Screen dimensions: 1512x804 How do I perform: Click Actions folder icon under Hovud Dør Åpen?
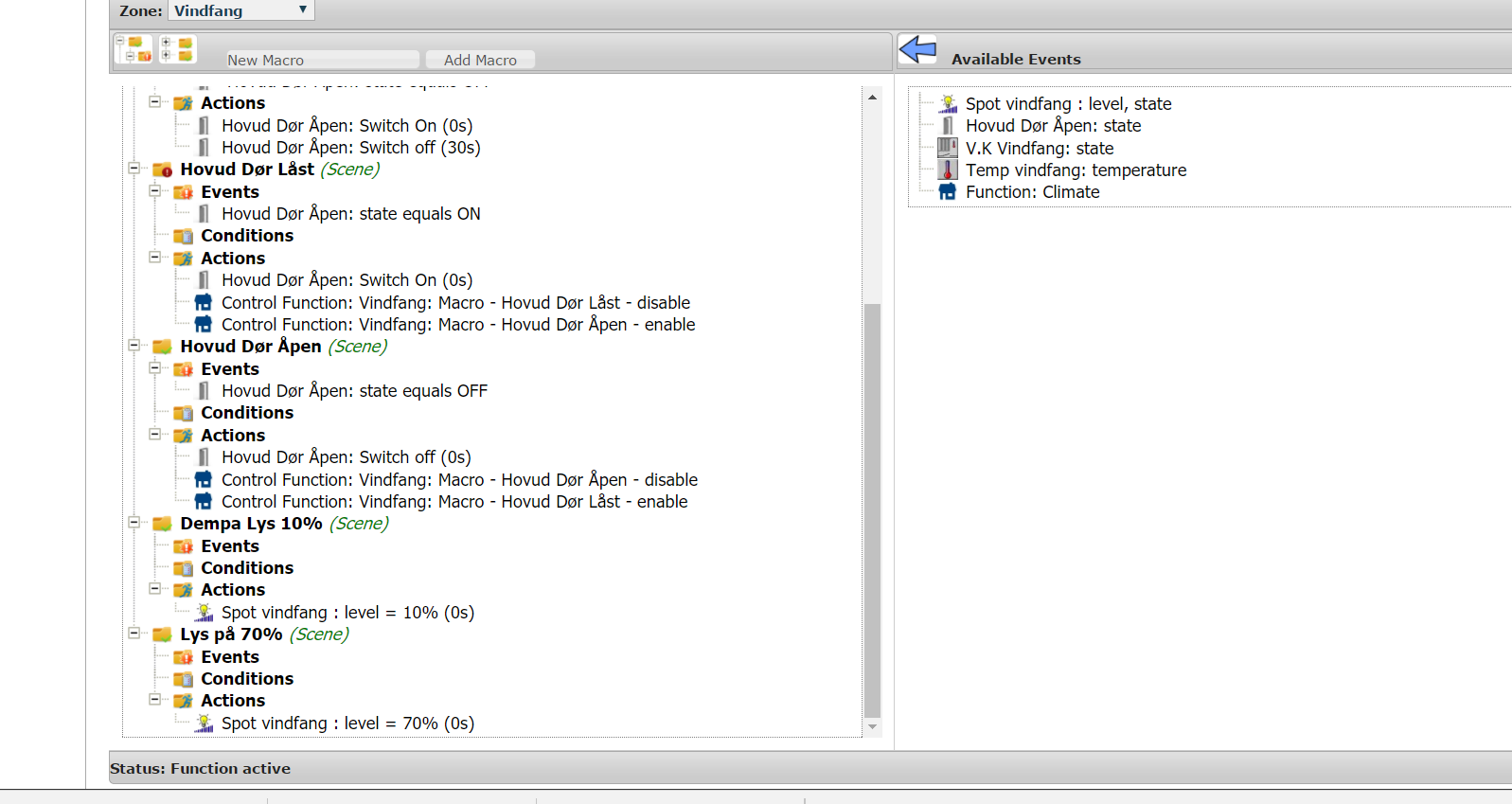[x=183, y=436]
